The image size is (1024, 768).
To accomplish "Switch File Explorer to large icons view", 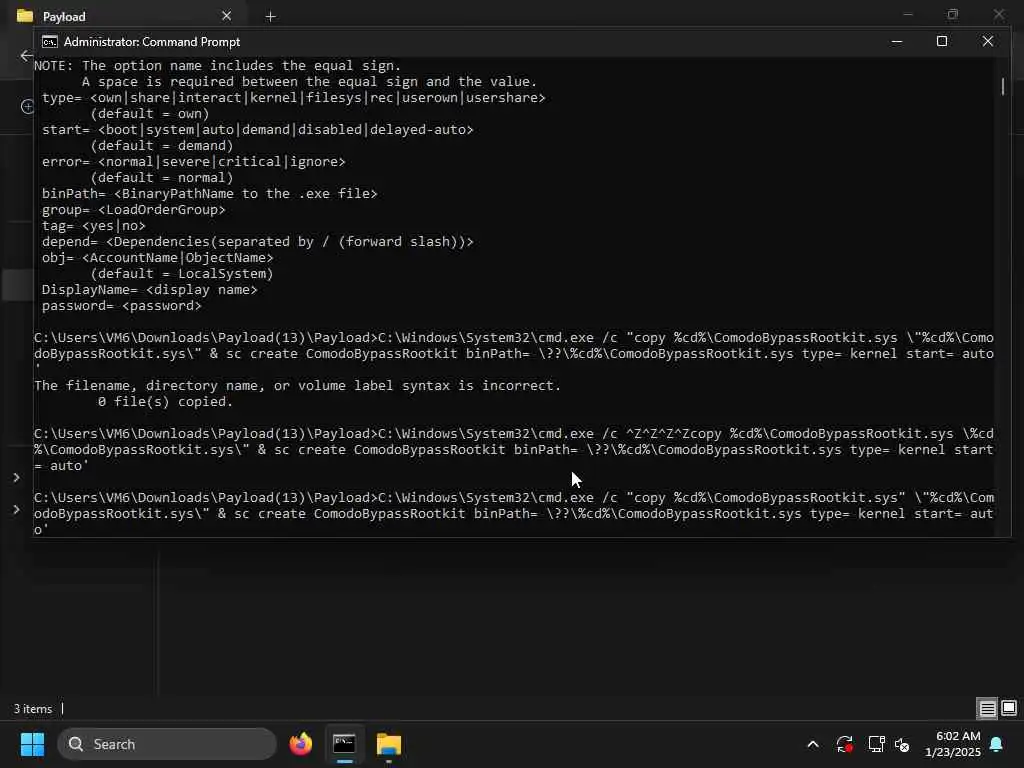I will tap(1009, 708).
